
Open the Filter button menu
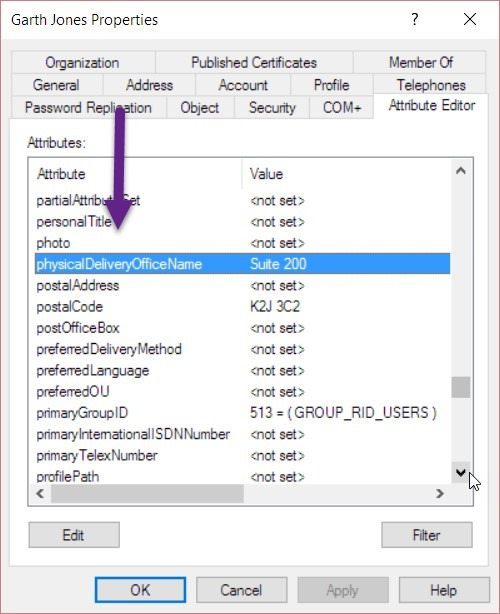click(427, 535)
